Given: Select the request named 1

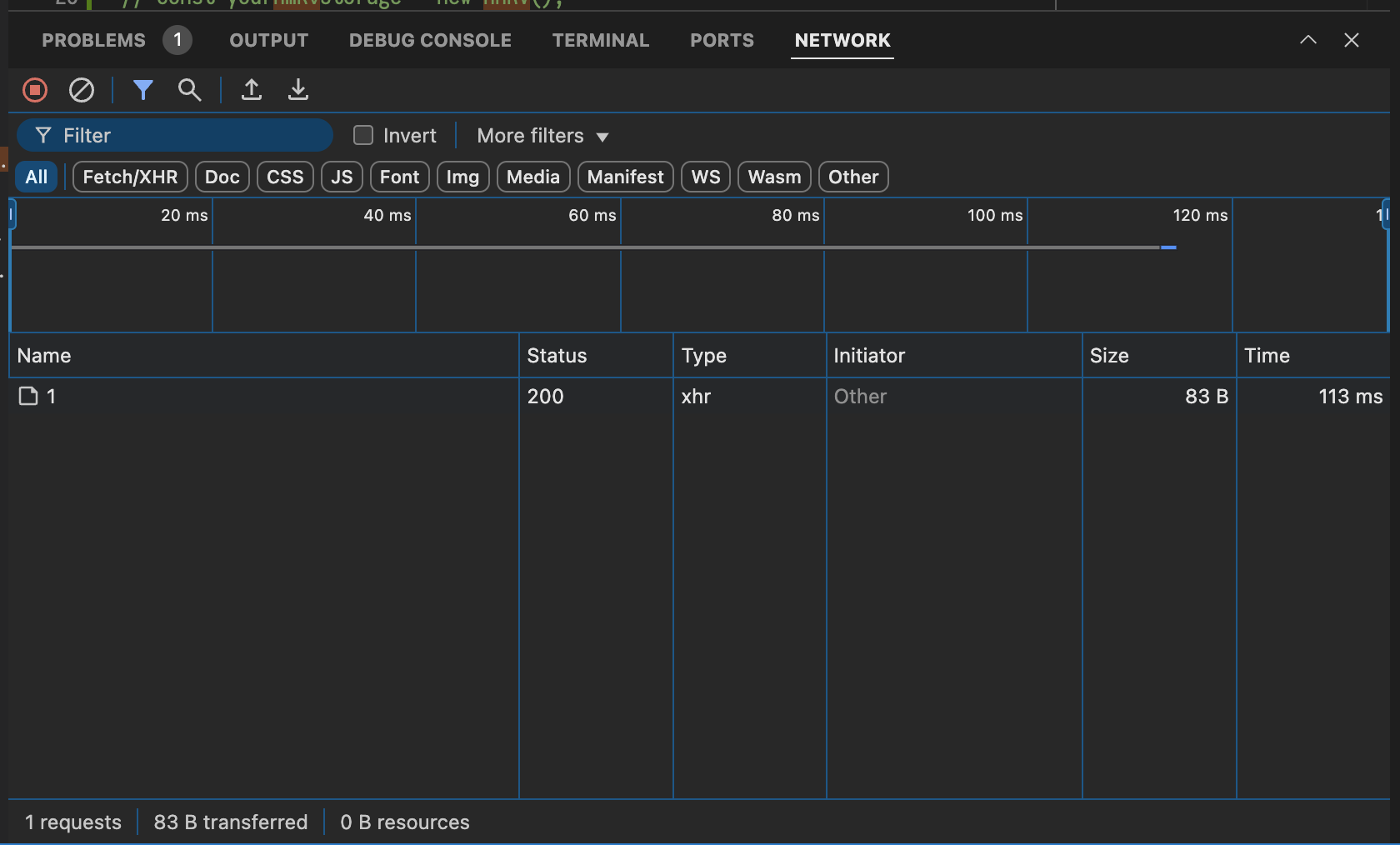Looking at the screenshot, I should [51, 397].
